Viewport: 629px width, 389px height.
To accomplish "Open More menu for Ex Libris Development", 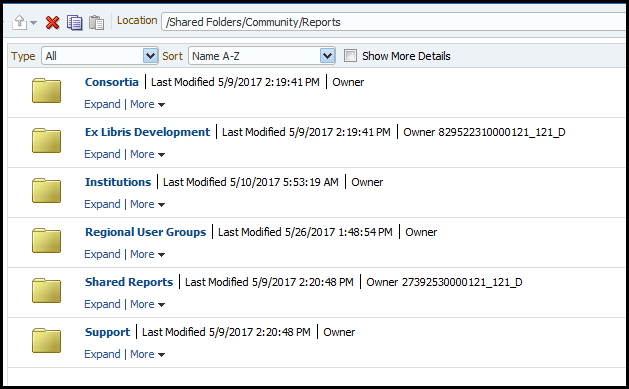I will click(x=147, y=154).
